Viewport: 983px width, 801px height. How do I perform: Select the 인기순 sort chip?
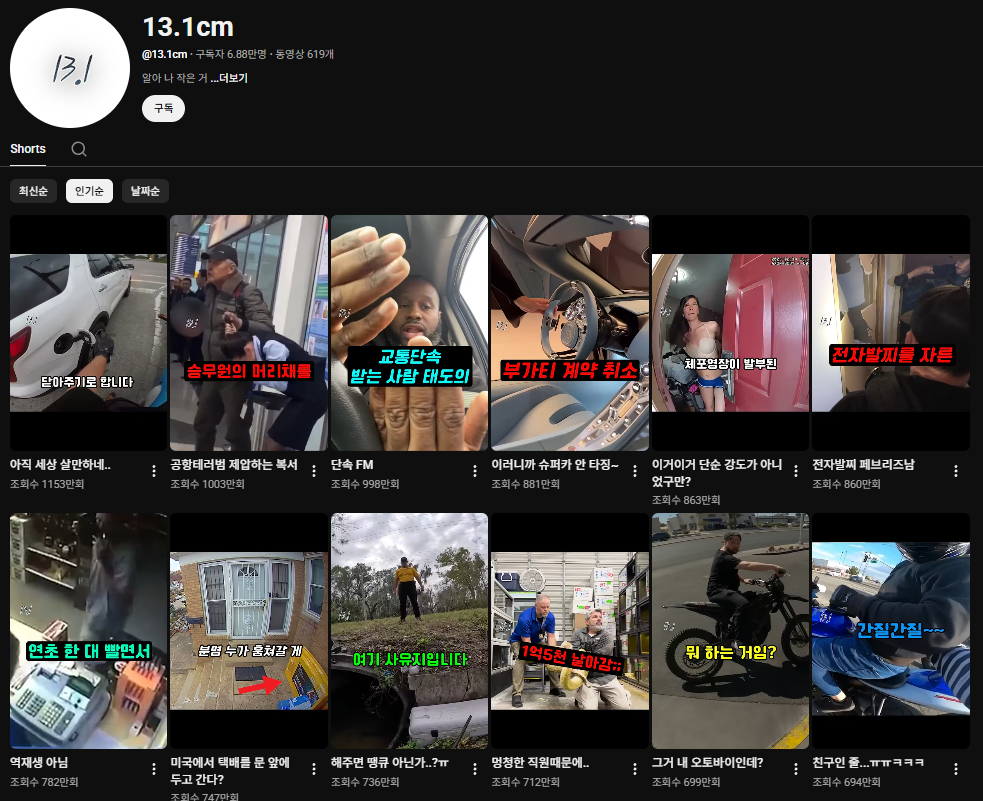coord(89,191)
